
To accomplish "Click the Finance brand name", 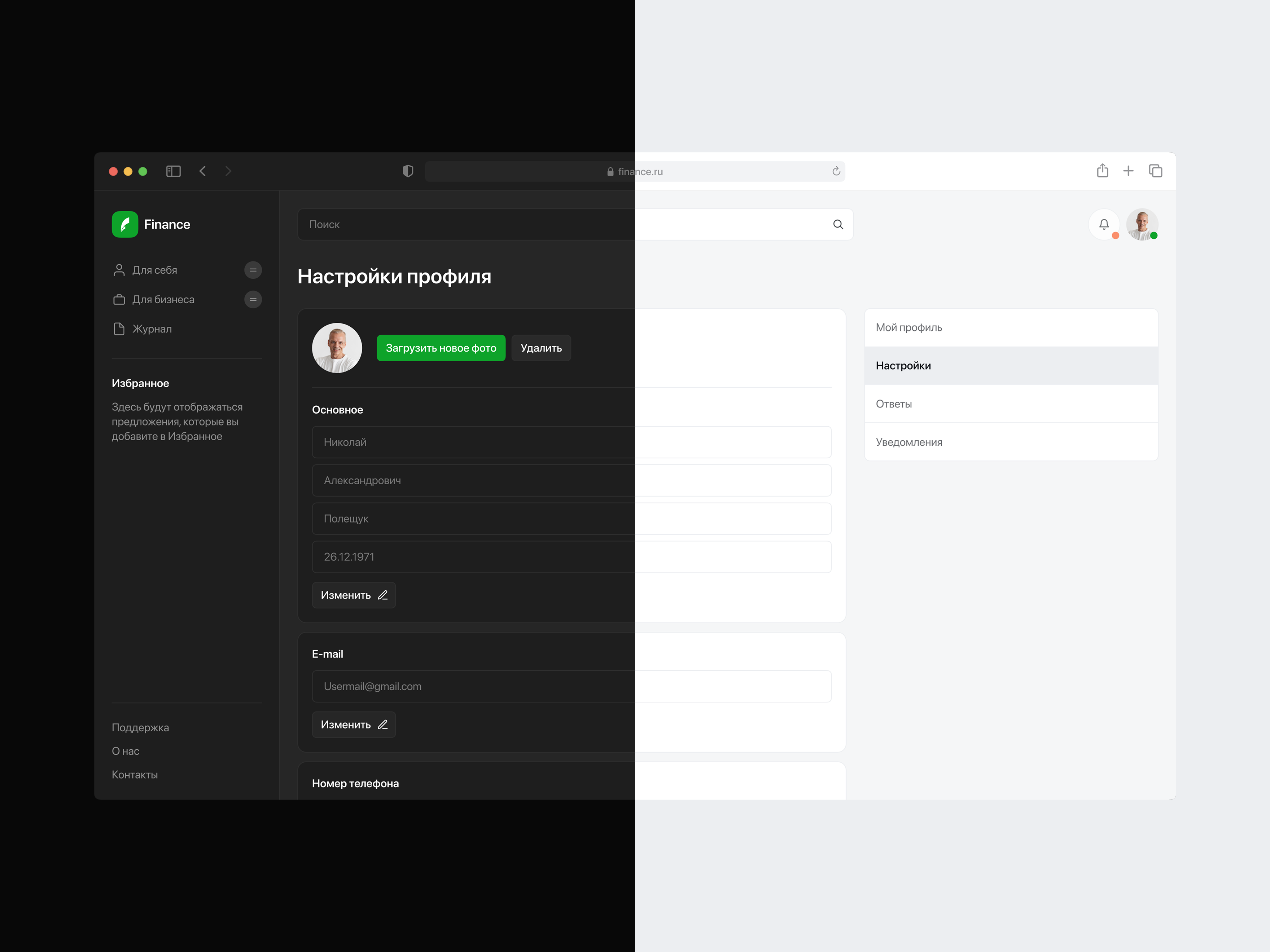I will click(x=167, y=224).
